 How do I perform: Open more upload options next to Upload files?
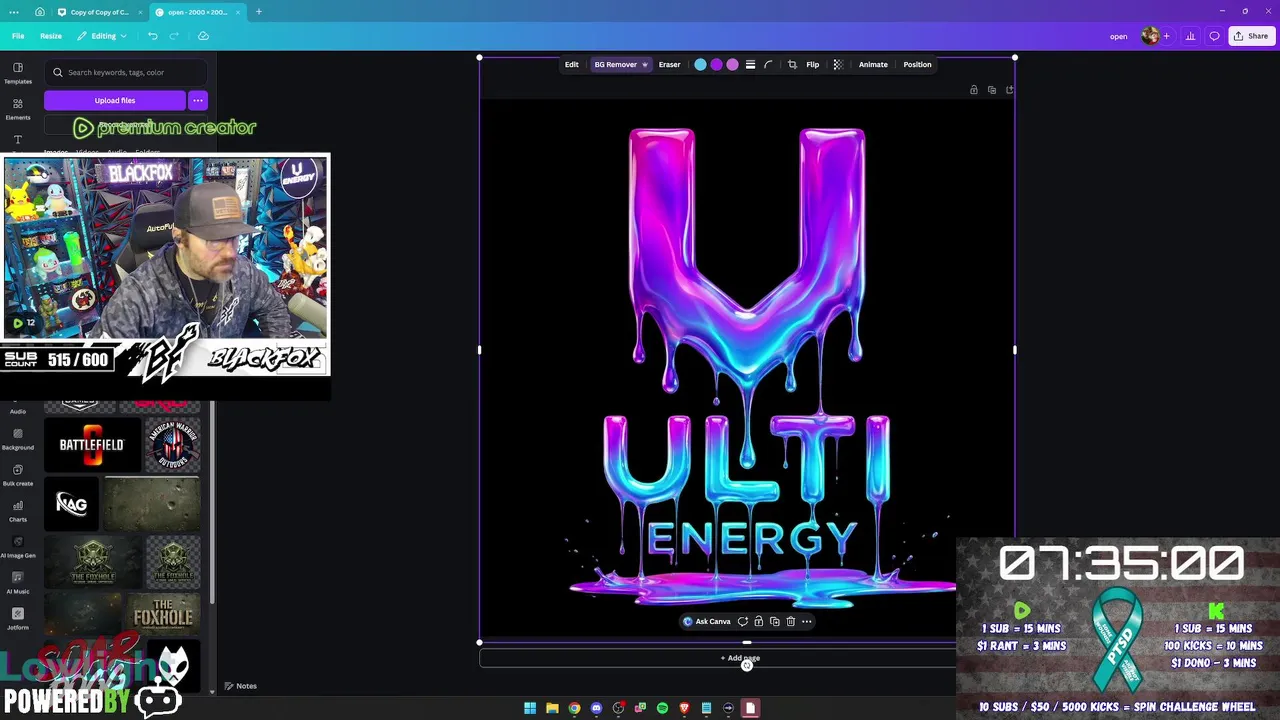click(198, 100)
